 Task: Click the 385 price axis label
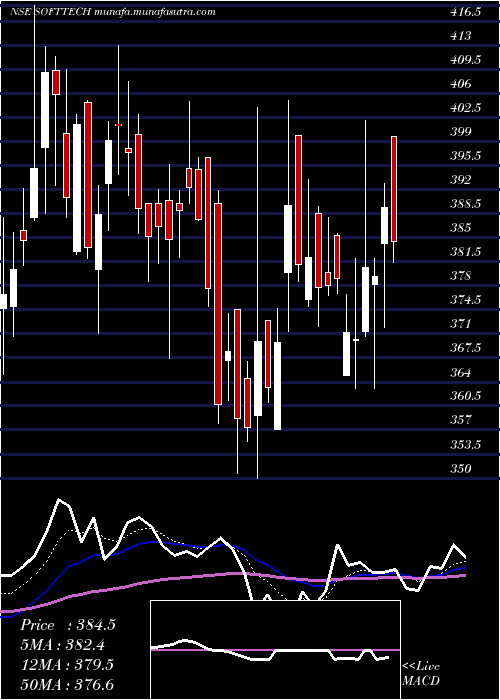point(460,228)
